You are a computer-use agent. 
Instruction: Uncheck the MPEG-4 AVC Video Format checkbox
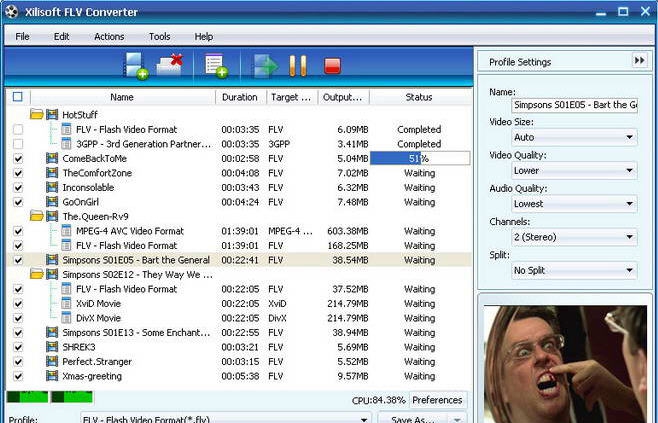(18, 231)
